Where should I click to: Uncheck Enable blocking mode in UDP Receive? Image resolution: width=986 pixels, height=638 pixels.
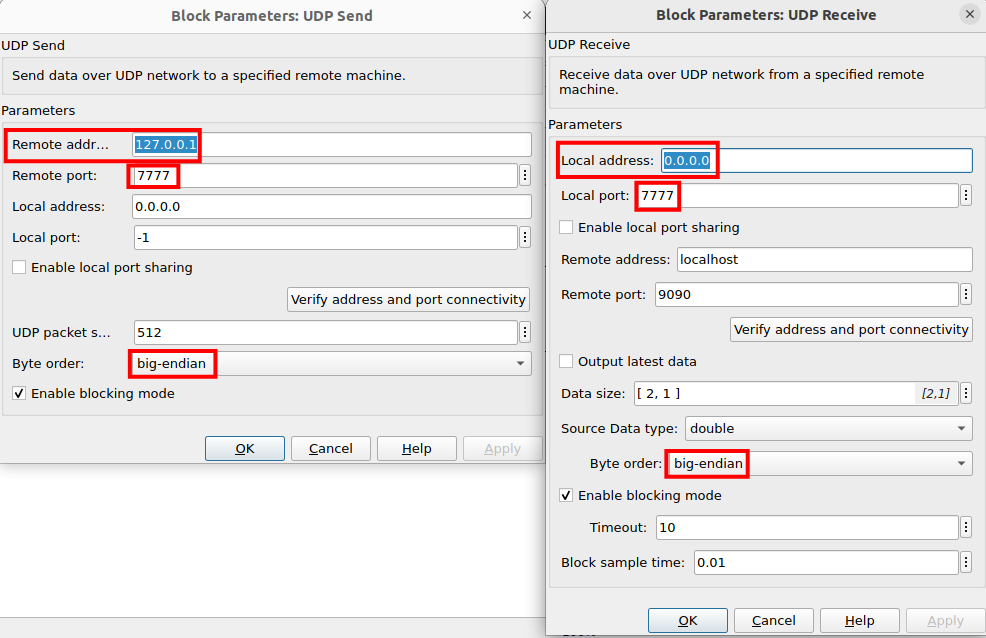[567, 495]
